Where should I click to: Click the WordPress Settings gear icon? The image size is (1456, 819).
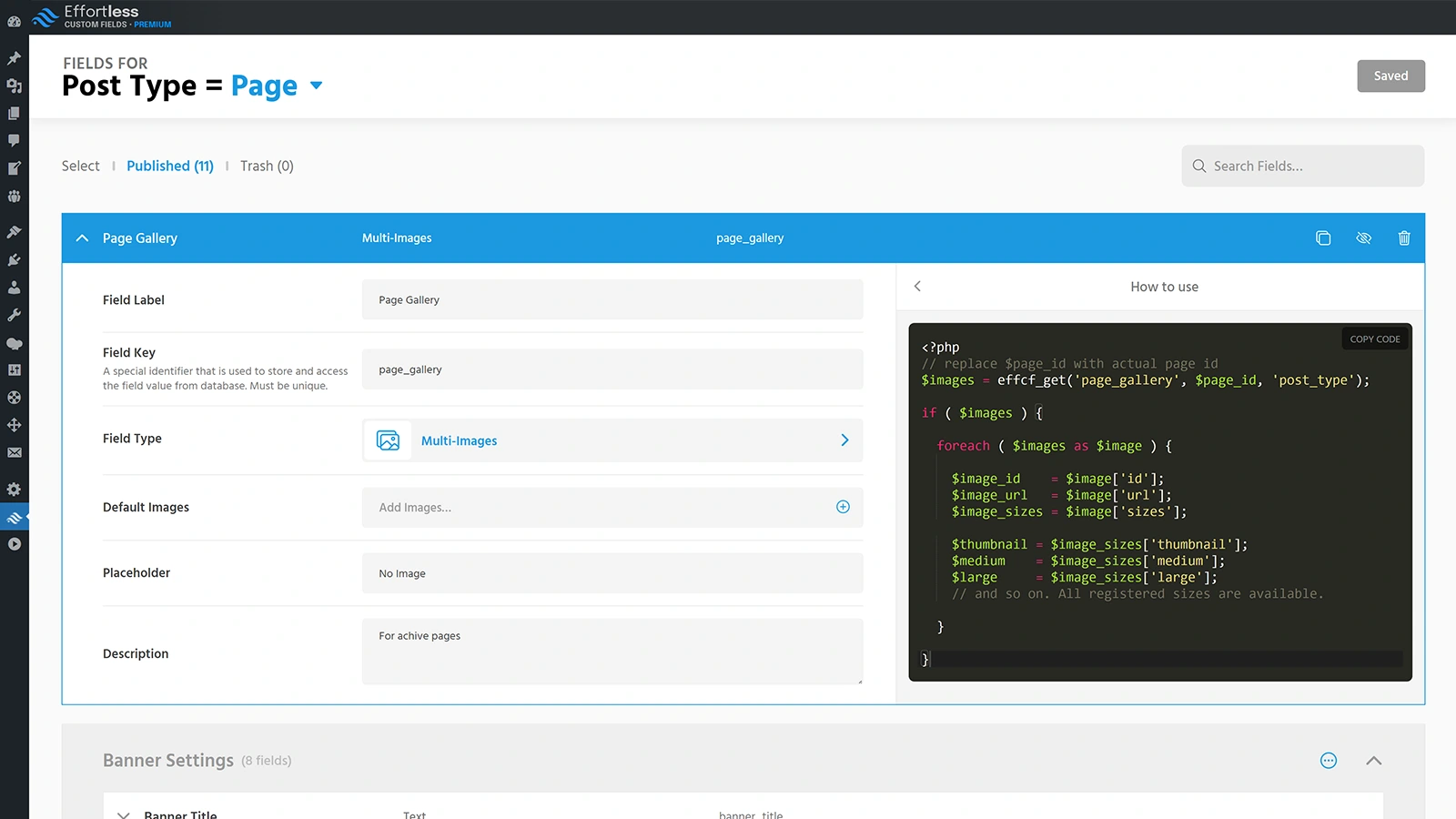[15, 489]
